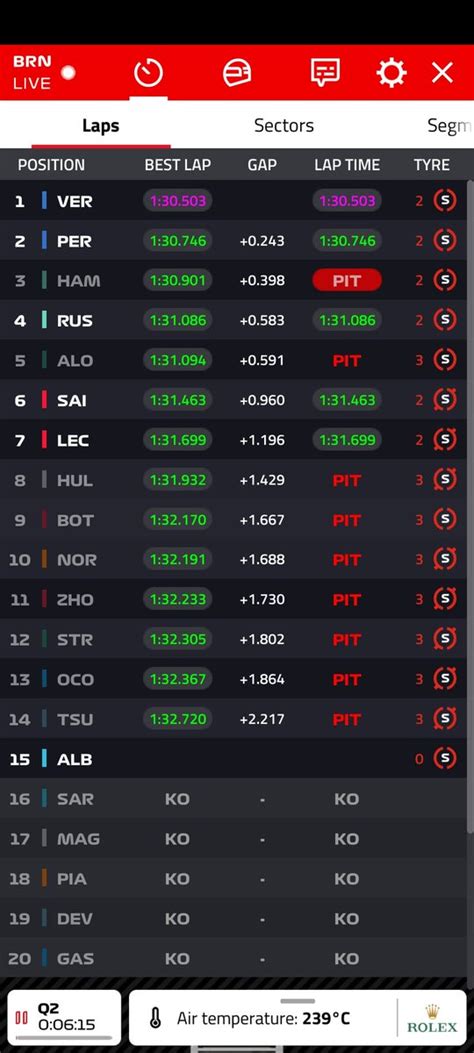
Task: Open the race control messages icon
Action: [325, 73]
